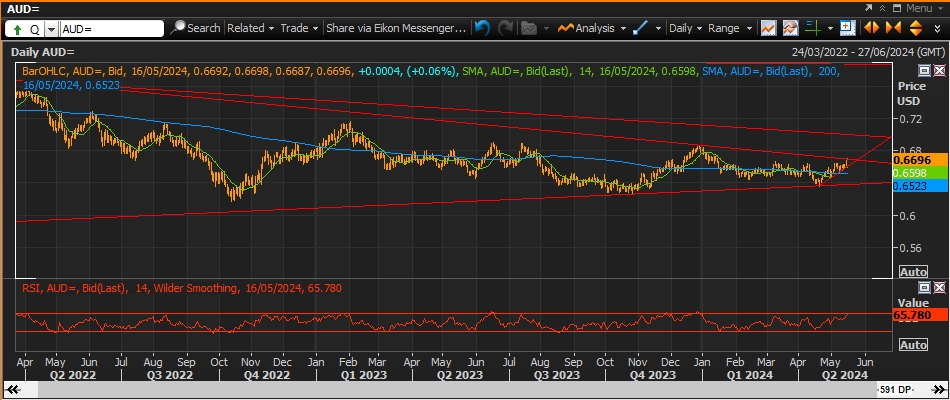
Task: Click the blue 0.6523 SMA value tag
Action: pyautogui.click(x=920, y=187)
